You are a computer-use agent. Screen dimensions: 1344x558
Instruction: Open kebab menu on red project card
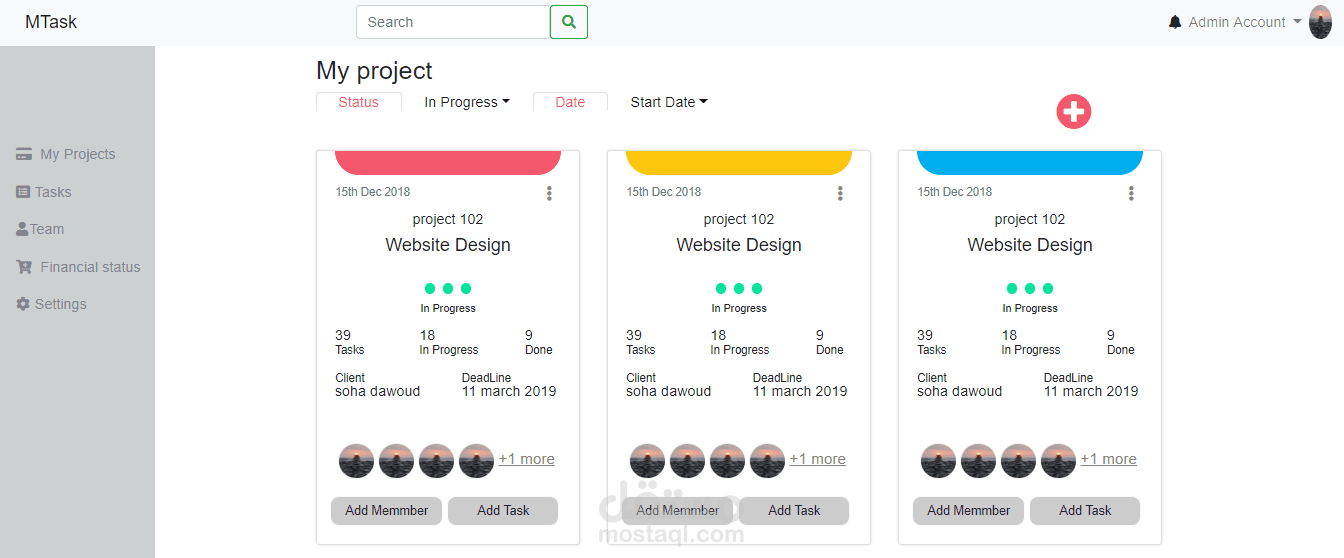[549, 193]
